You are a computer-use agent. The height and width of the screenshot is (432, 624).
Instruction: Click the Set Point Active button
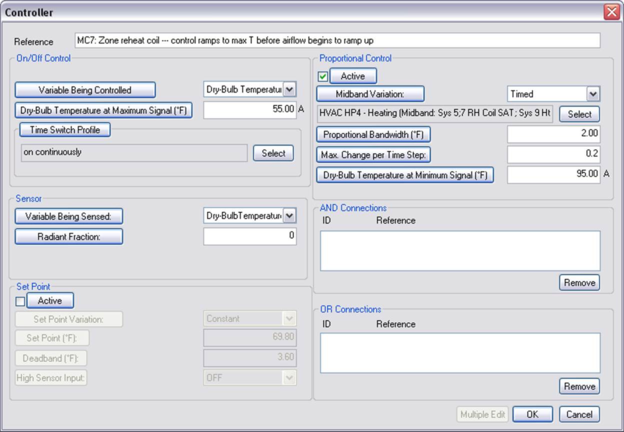(x=50, y=301)
